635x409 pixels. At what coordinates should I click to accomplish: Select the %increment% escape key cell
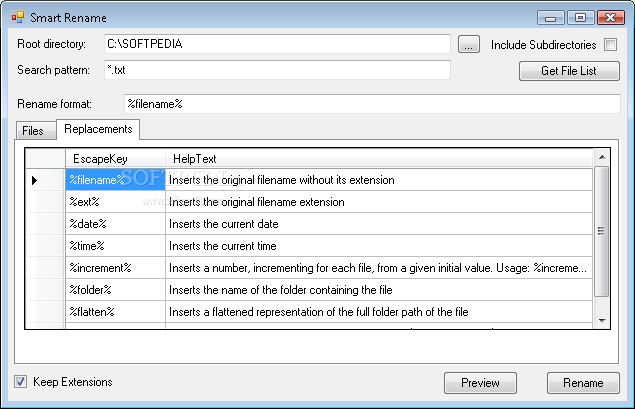coord(115,268)
